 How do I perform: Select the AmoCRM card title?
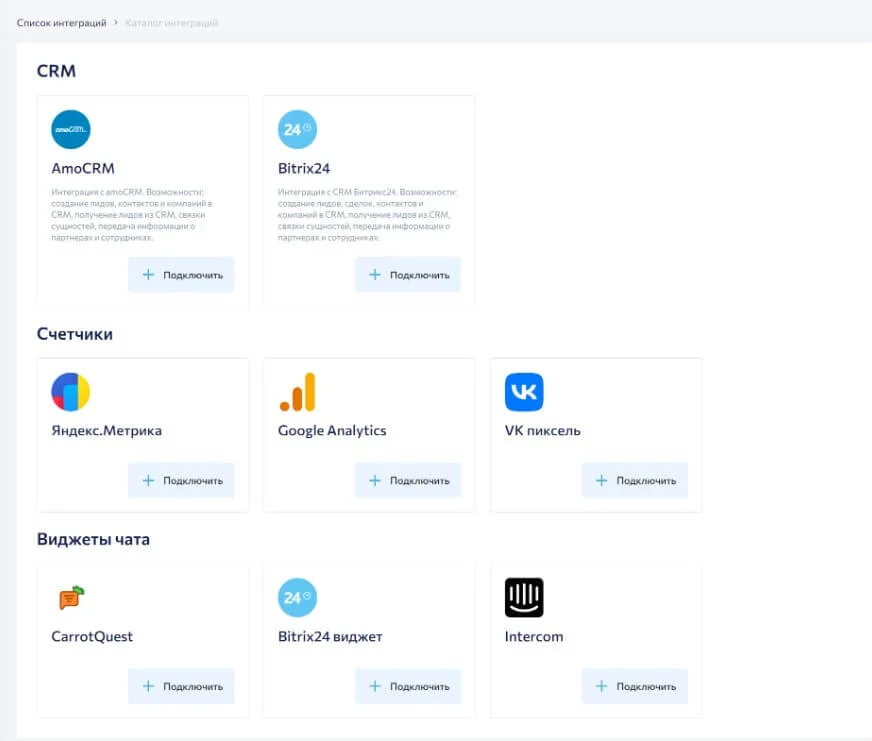[83, 169]
